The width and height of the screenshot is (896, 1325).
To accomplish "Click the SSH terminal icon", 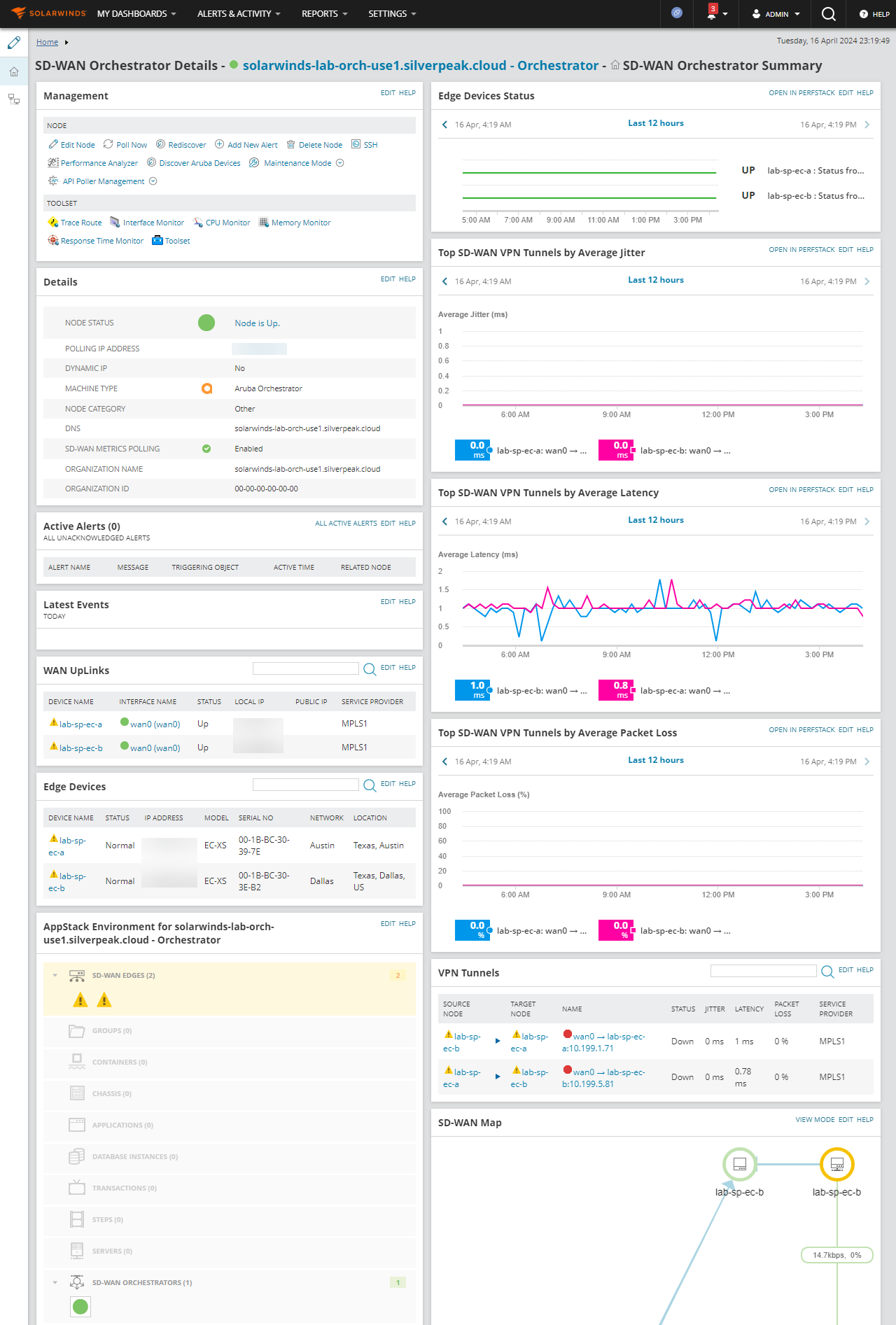I will click(x=356, y=144).
